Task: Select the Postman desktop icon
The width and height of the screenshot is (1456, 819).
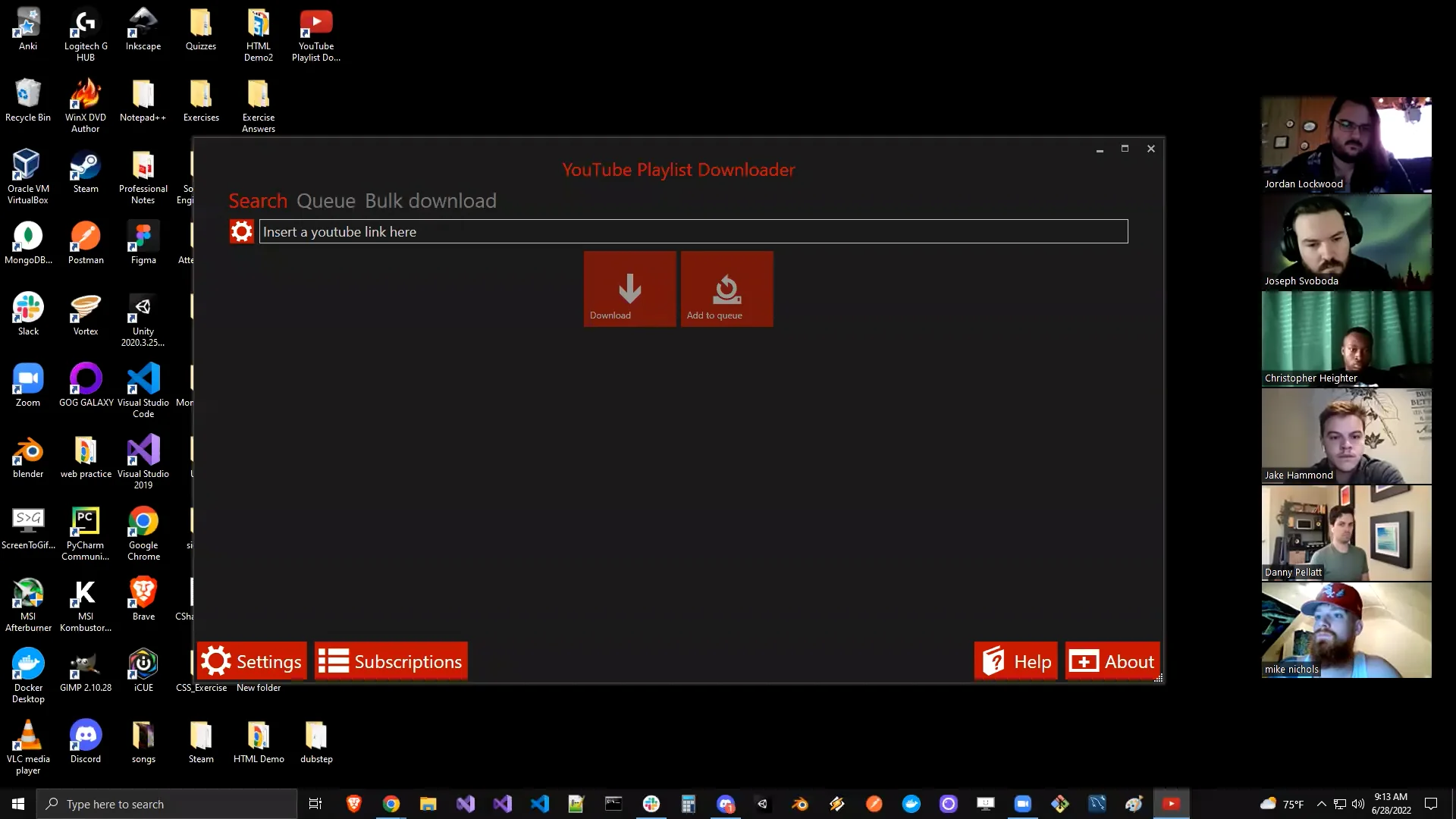Action: 86,244
